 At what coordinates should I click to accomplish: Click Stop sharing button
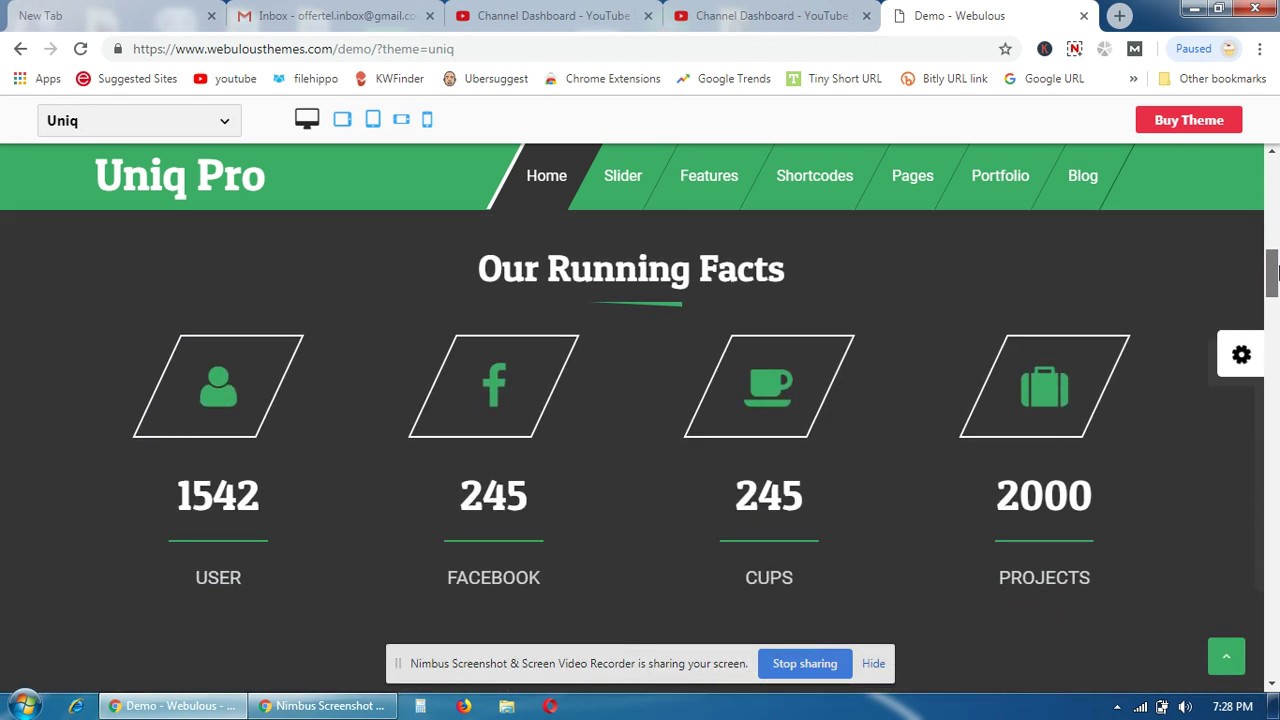click(805, 664)
